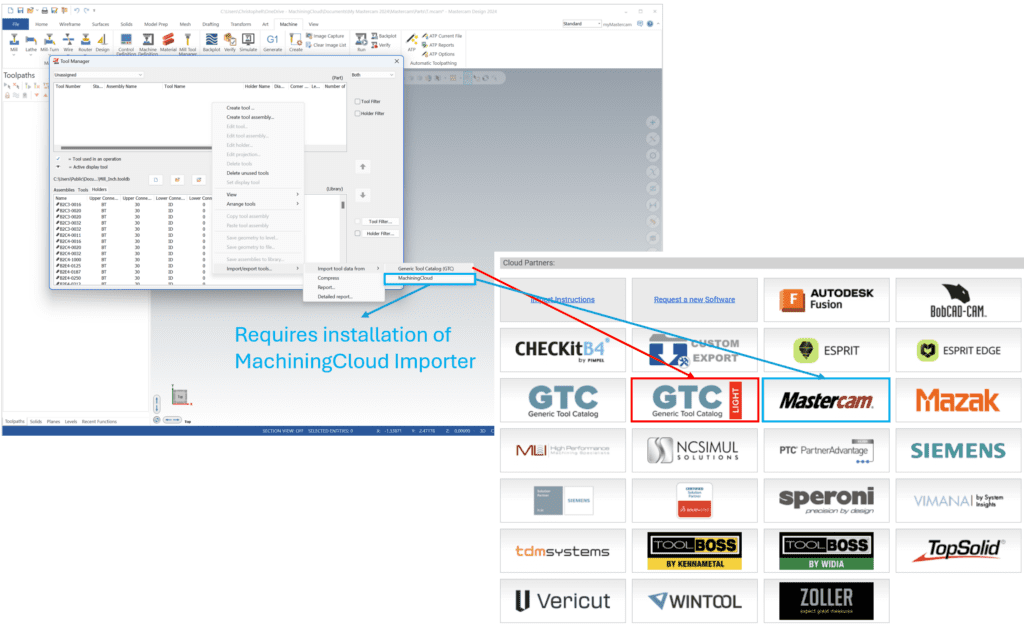Open Machine Definition from the ribbon
The height and width of the screenshot is (627, 1024).
coord(148,43)
